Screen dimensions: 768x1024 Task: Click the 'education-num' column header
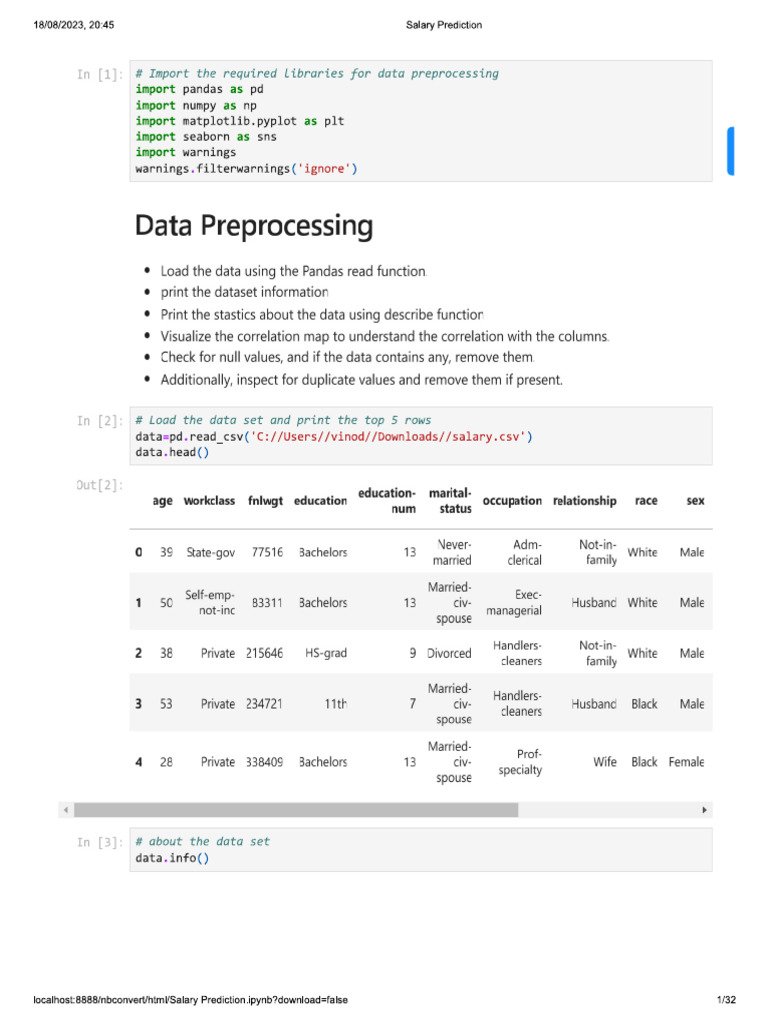coord(386,501)
